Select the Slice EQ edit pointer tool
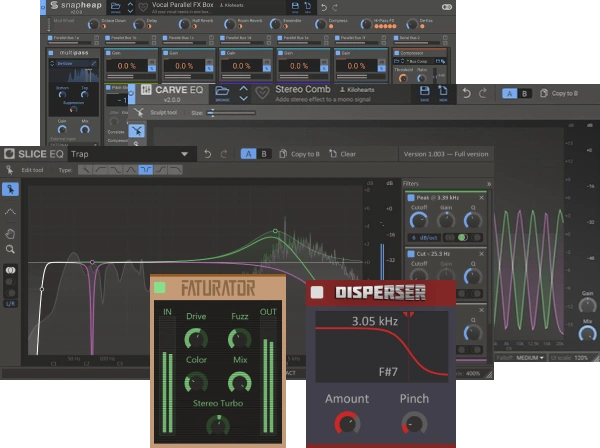Viewport: 600px width, 448px height. (10, 189)
